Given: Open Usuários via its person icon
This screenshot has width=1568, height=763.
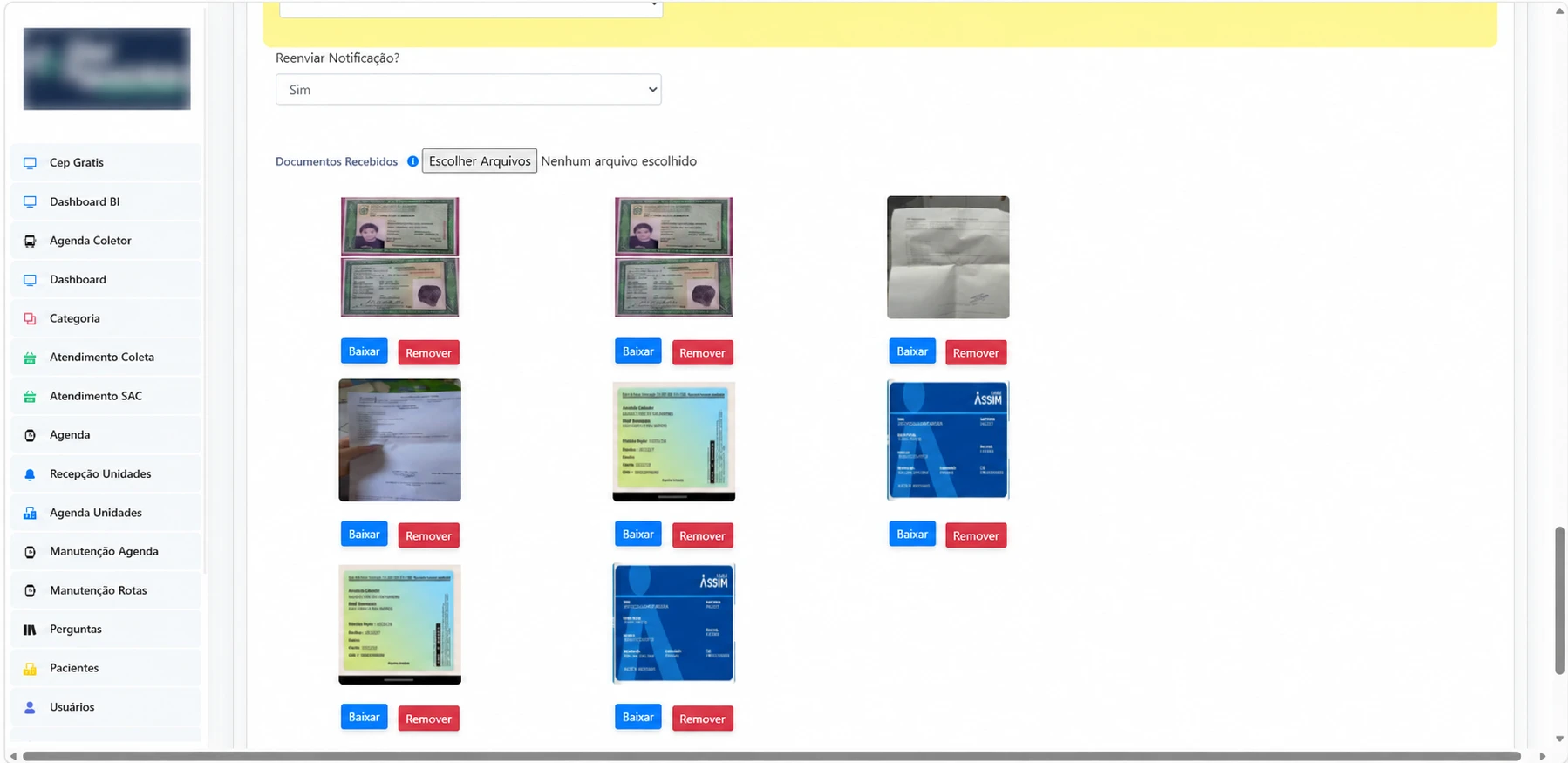Looking at the screenshot, I should (30, 707).
